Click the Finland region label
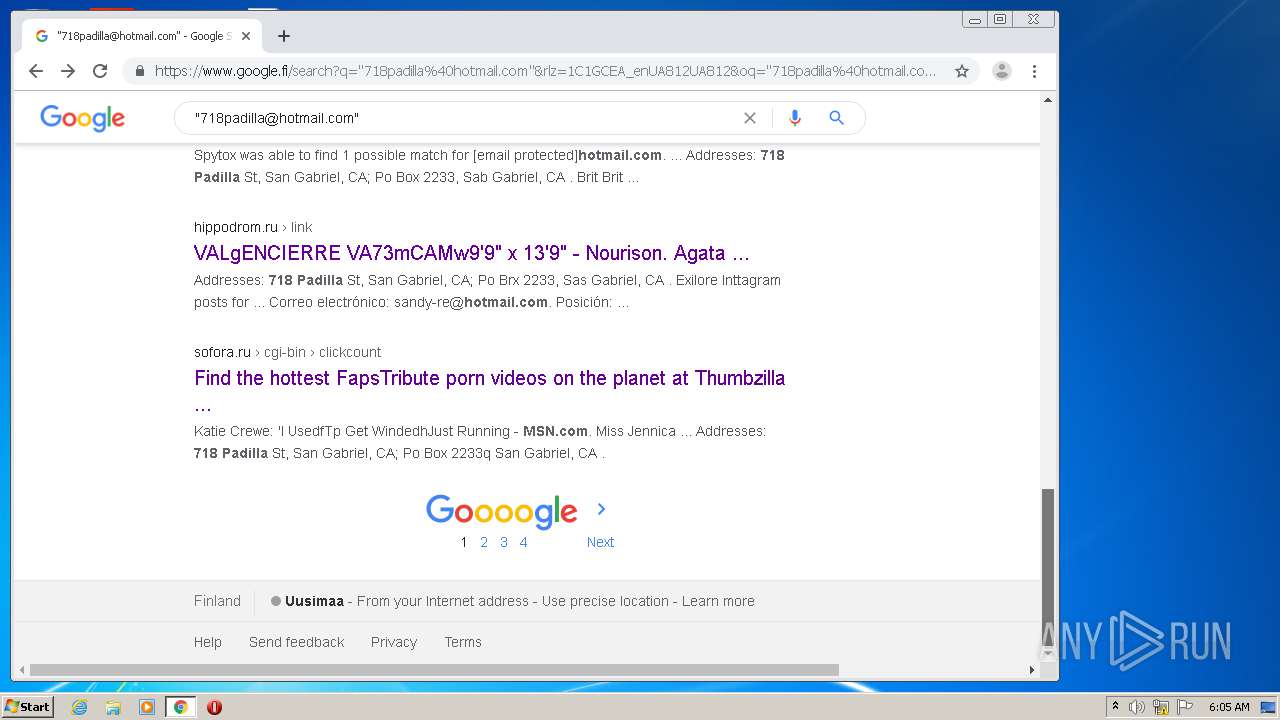The image size is (1280, 720). (x=217, y=601)
